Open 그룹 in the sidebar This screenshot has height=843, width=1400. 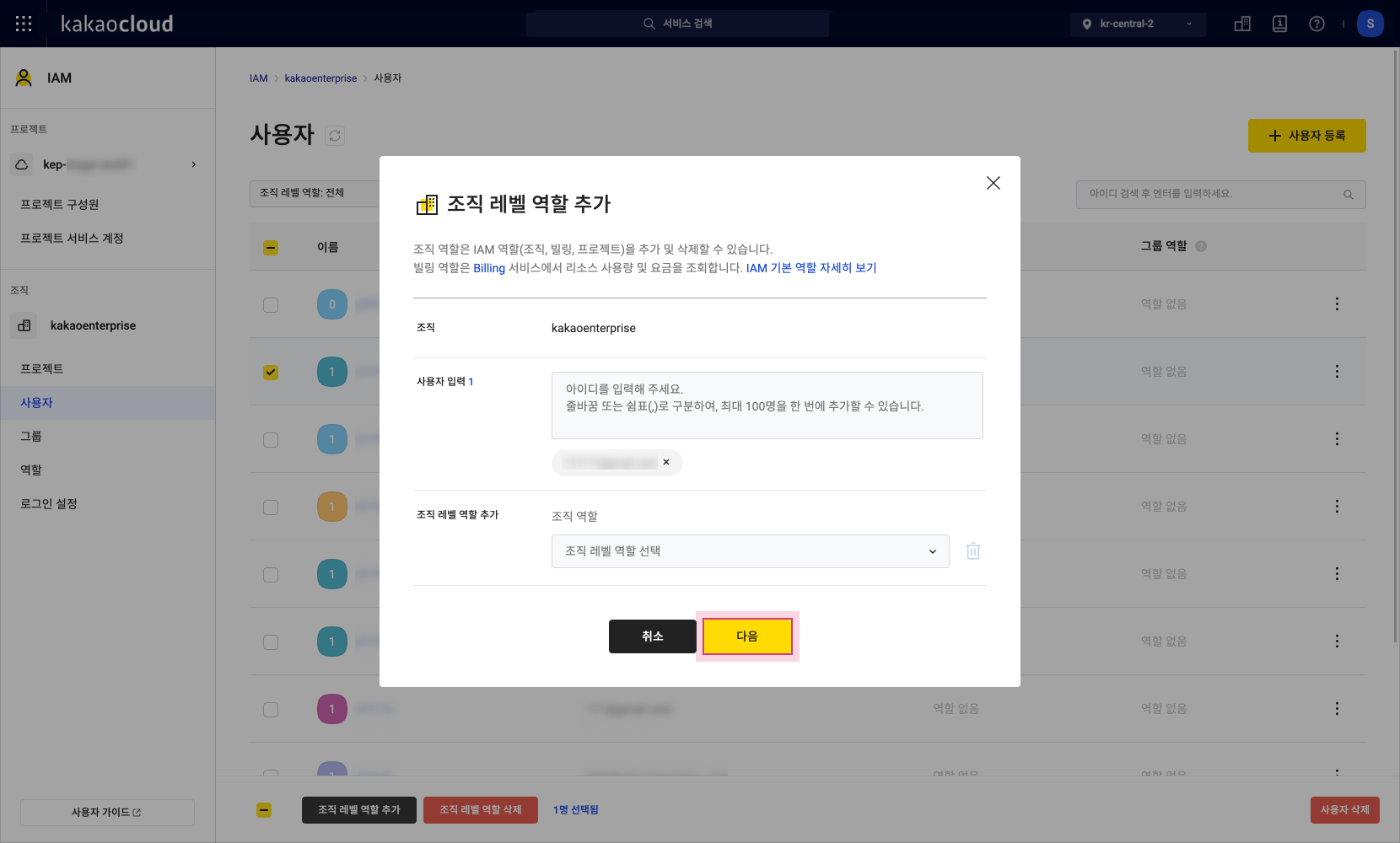31,436
